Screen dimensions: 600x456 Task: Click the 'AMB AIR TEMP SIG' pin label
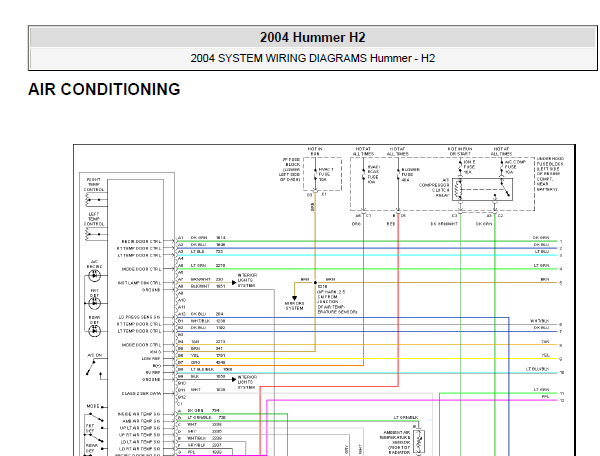click(x=141, y=421)
